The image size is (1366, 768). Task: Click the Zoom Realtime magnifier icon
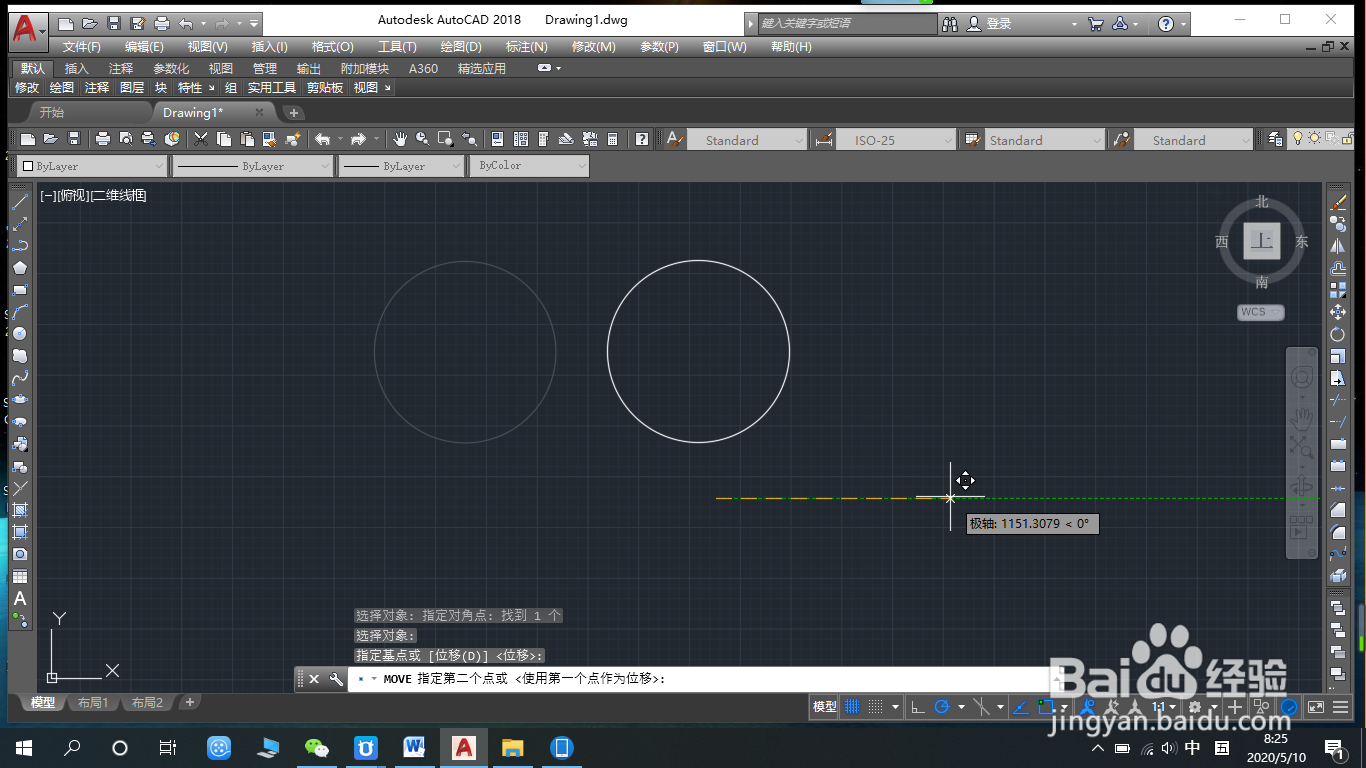(423, 139)
